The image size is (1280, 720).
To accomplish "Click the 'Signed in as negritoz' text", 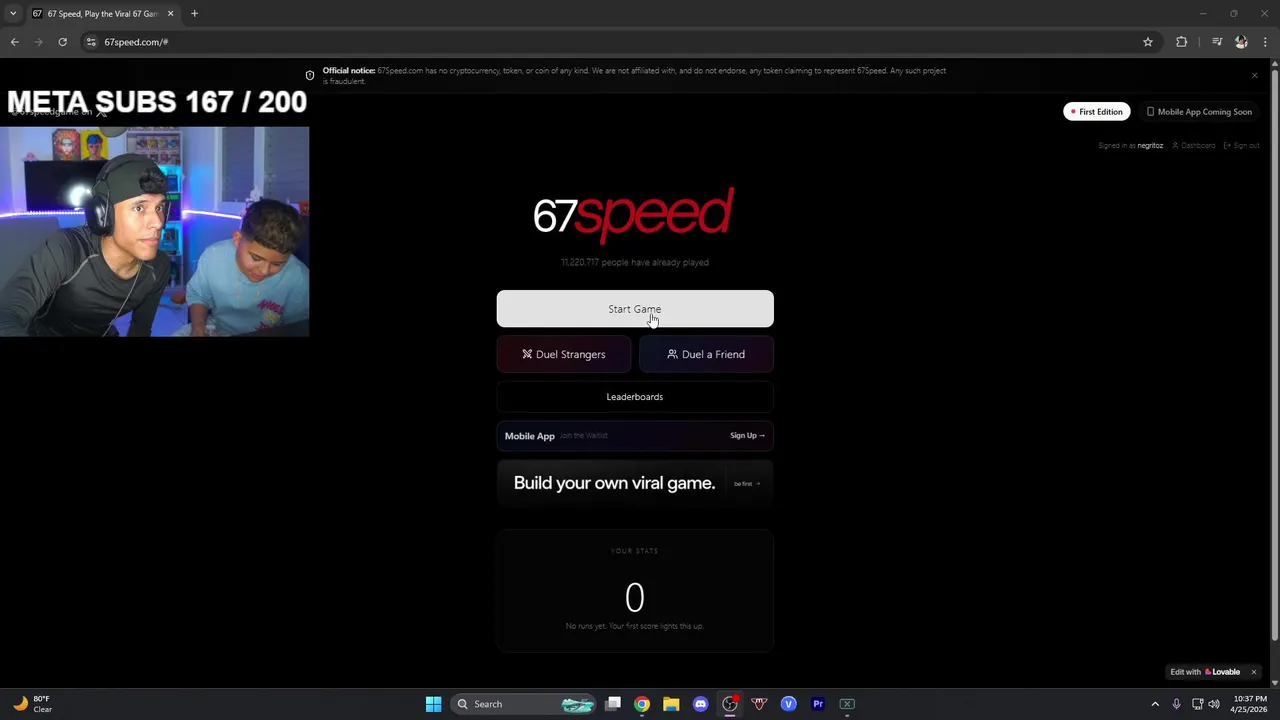I will (1131, 146).
